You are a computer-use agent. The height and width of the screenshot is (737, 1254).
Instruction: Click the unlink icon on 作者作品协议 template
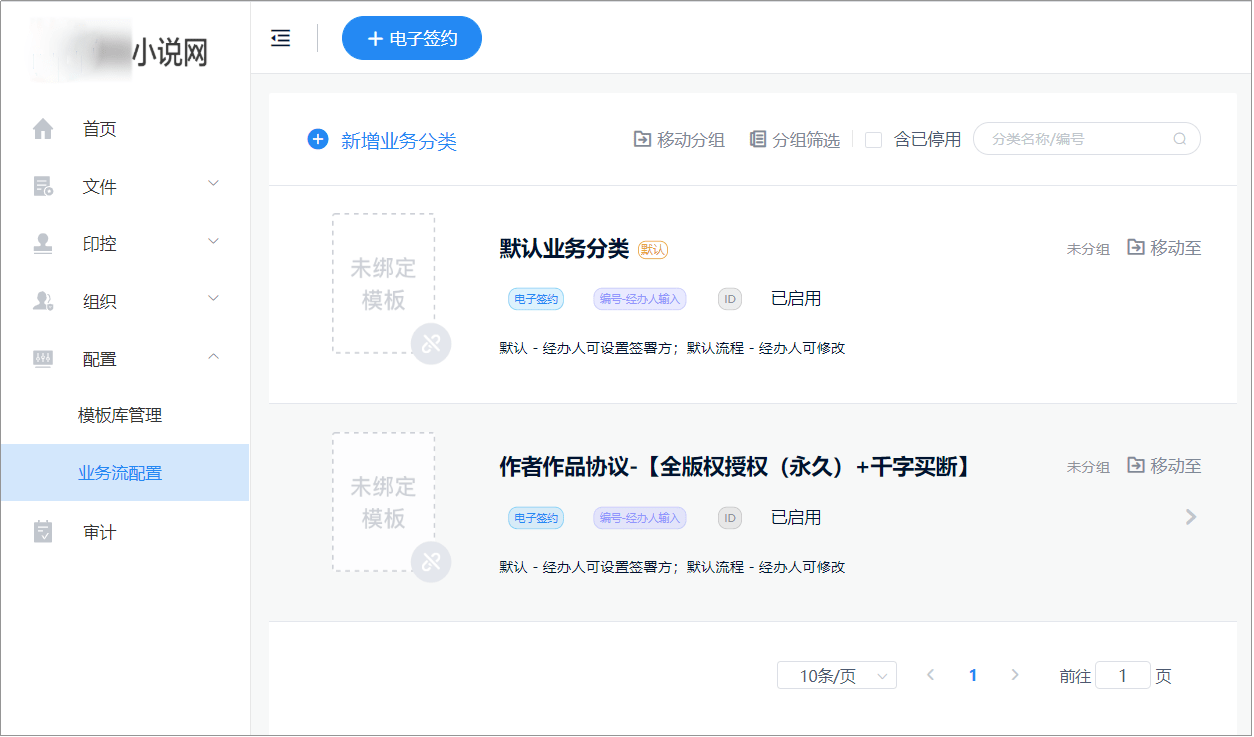[x=431, y=562]
